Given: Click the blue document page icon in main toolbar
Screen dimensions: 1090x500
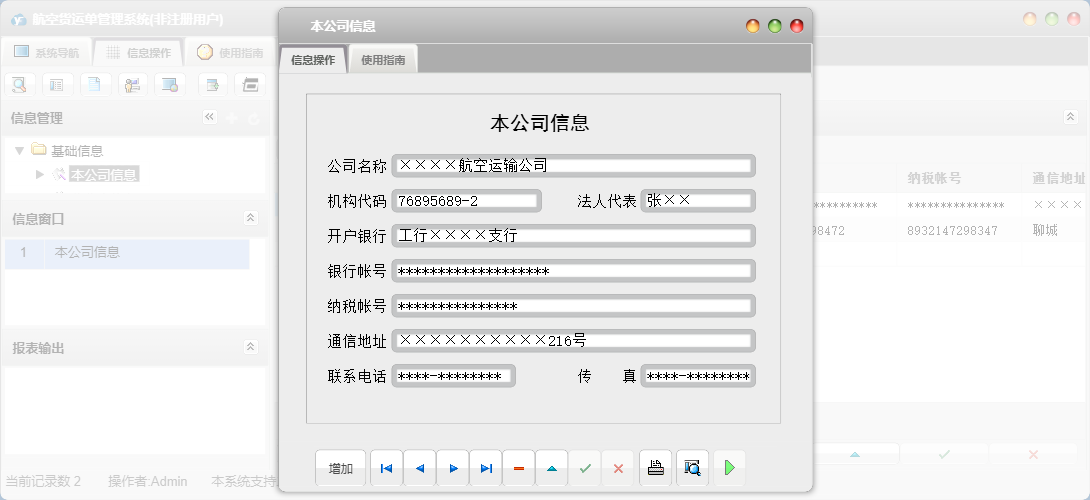Looking at the screenshot, I should 95,85.
